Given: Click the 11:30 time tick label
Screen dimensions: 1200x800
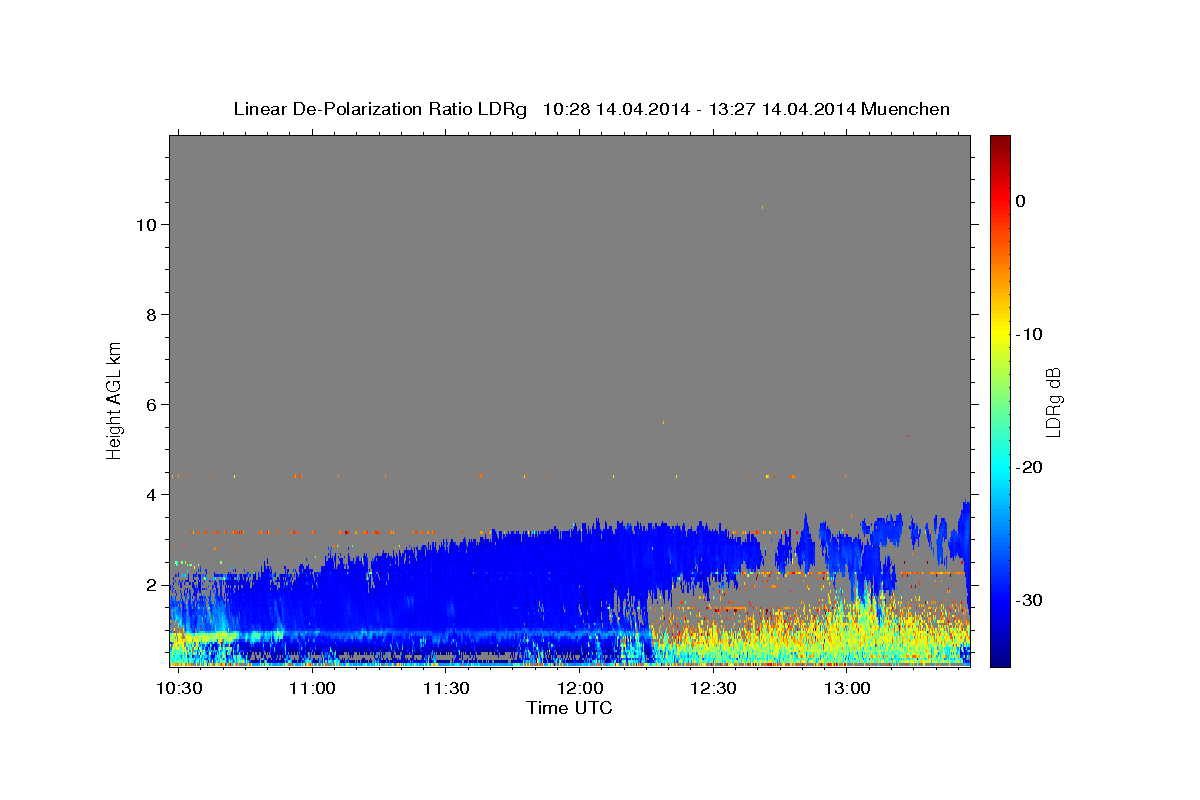Looking at the screenshot, I should [x=446, y=689].
